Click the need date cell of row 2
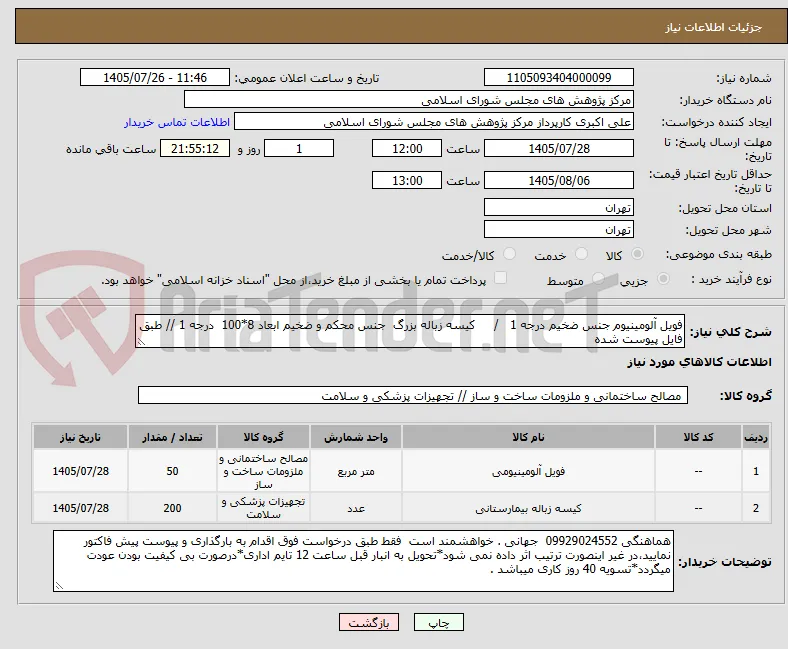 pos(80,508)
